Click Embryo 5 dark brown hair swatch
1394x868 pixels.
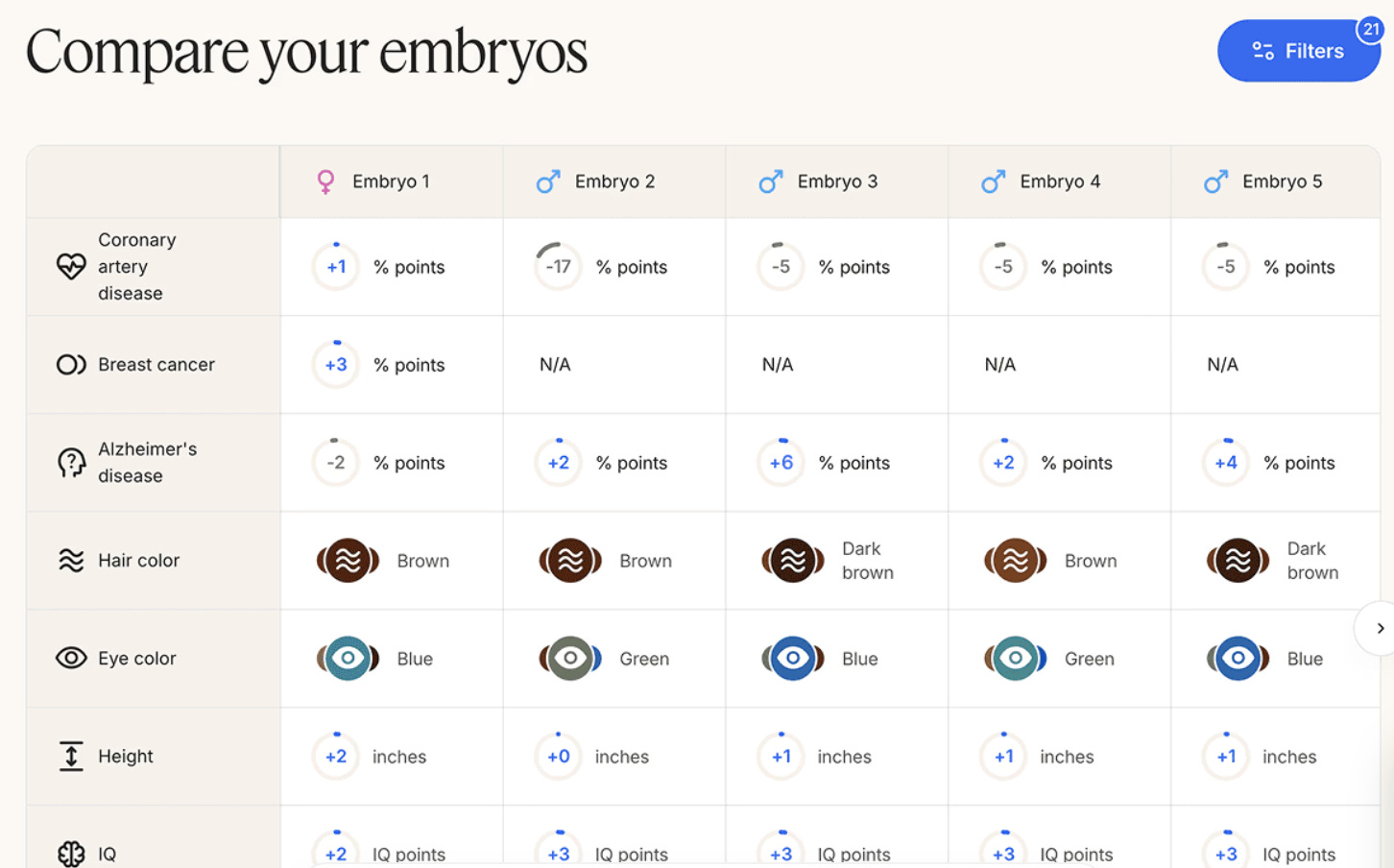pos(1238,560)
